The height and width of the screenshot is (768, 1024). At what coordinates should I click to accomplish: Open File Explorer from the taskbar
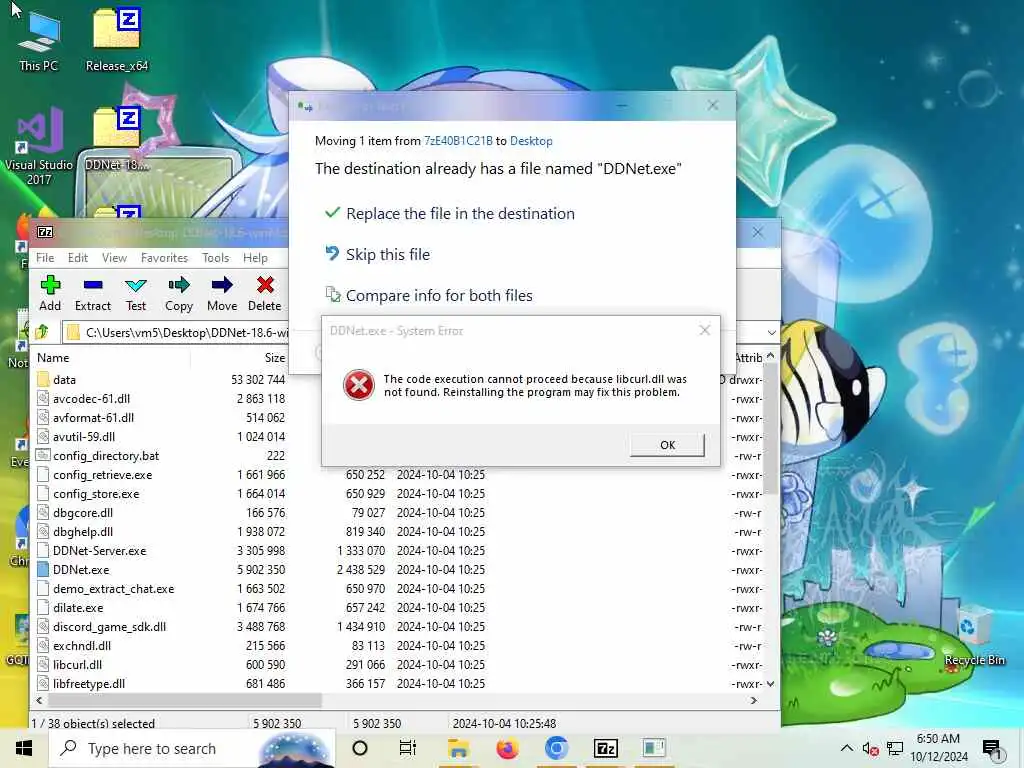click(458, 748)
